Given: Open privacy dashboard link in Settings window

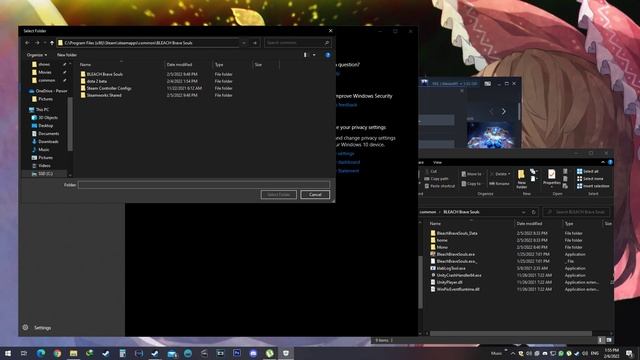Looking at the screenshot, I should [x=349, y=162].
